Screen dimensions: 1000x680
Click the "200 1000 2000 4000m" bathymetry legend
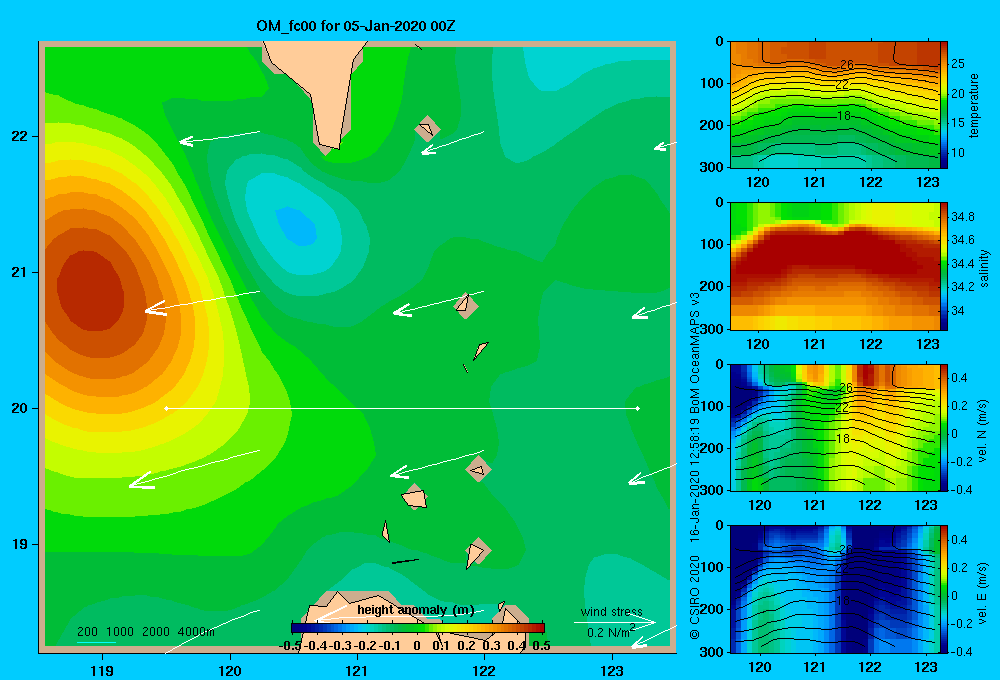[146, 632]
